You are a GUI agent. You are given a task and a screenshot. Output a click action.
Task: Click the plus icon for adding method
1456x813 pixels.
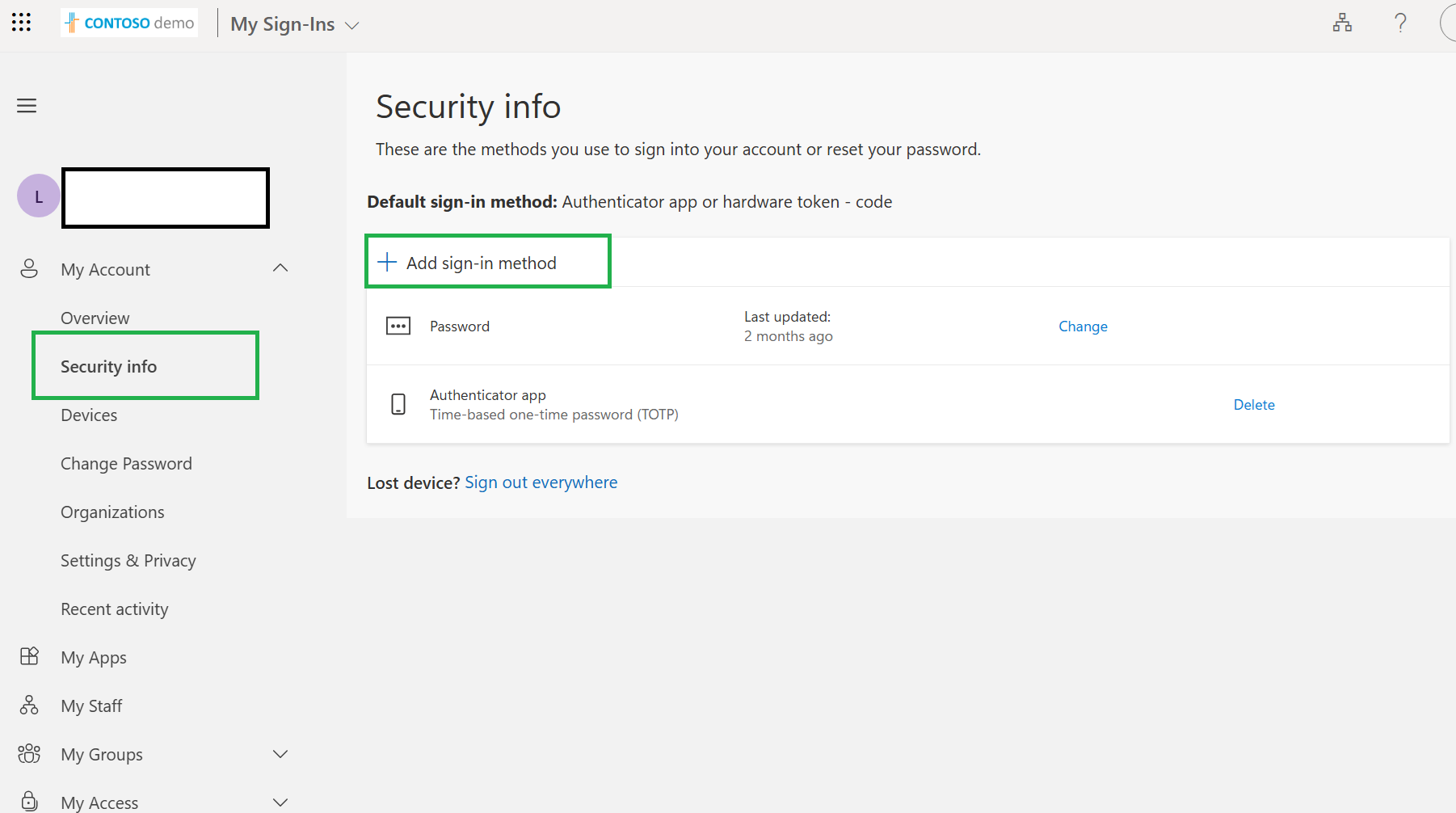point(387,262)
